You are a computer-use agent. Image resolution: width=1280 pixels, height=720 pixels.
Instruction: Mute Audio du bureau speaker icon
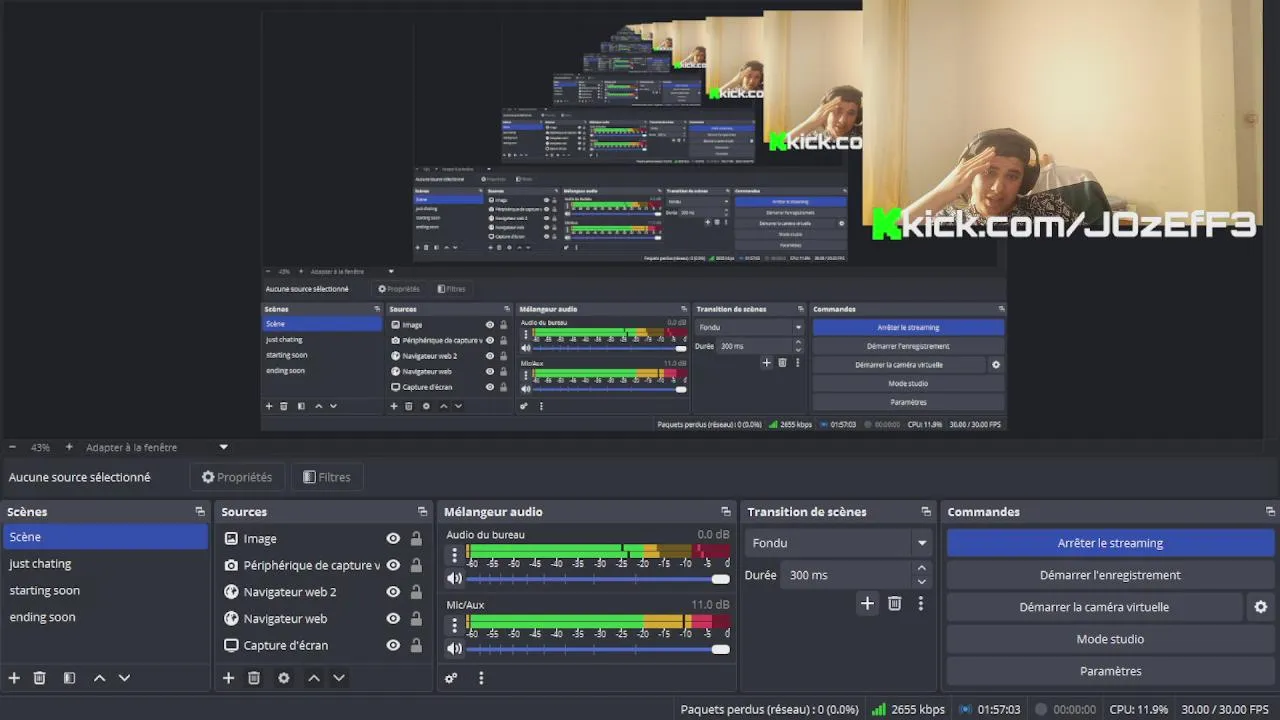pyautogui.click(x=454, y=579)
